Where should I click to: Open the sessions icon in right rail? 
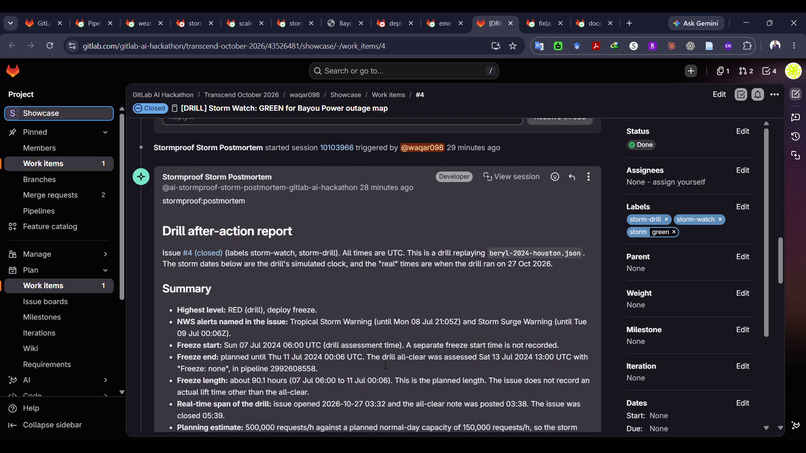[795, 155]
